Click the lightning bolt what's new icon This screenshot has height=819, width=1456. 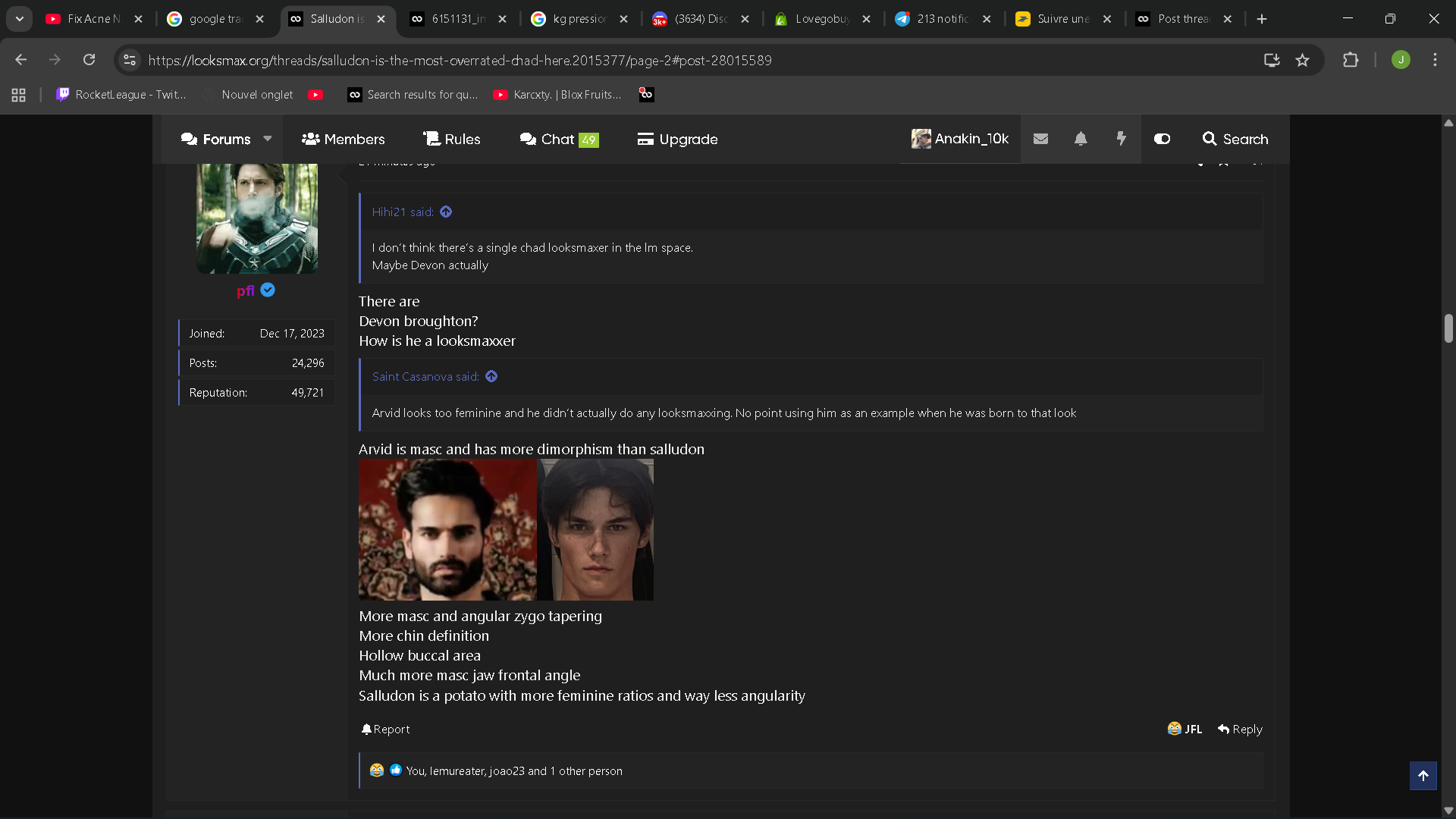point(1121,139)
